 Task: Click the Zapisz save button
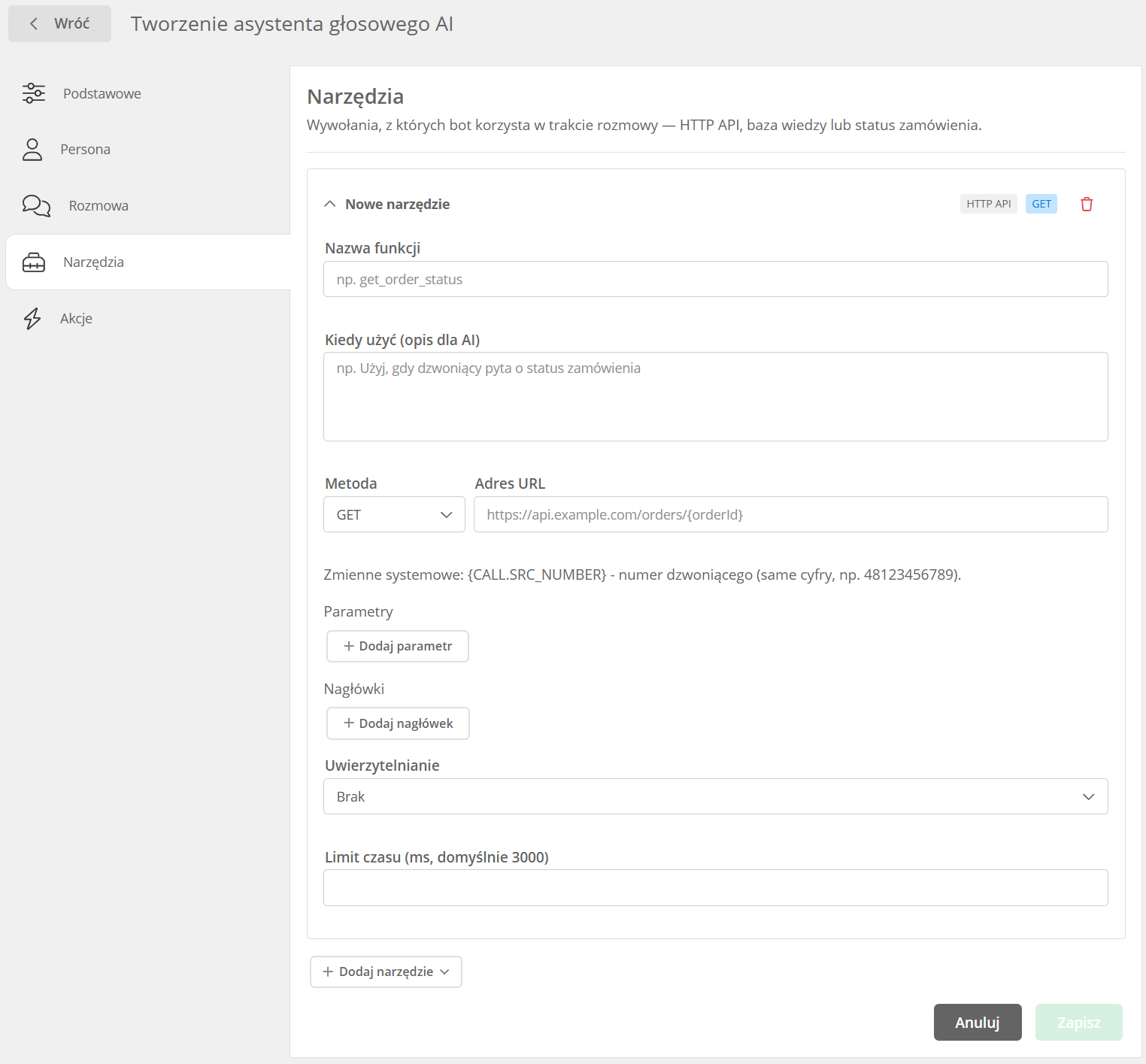pyautogui.click(x=1079, y=1023)
